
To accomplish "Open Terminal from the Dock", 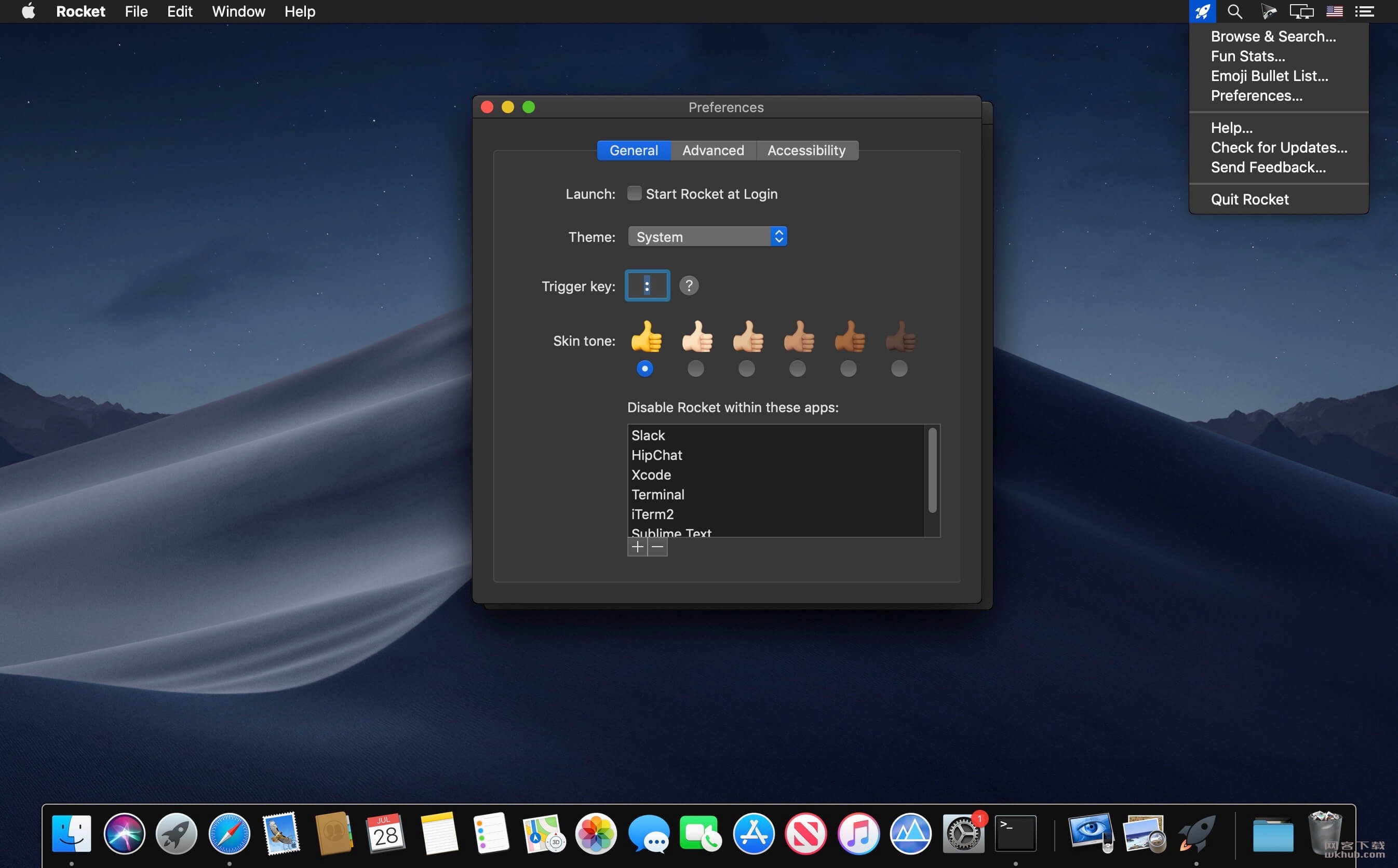I will click(1016, 834).
